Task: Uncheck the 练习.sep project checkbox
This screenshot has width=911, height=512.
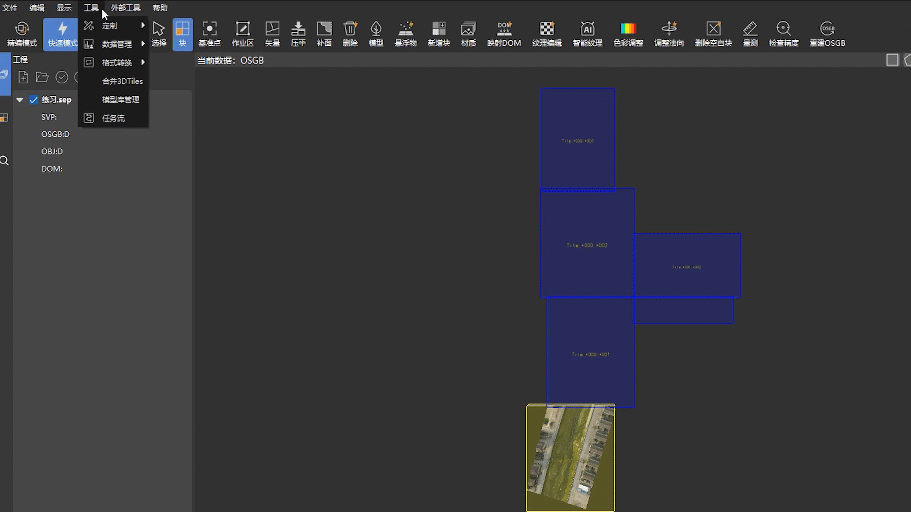Action: pyautogui.click(x=33, y=100)
